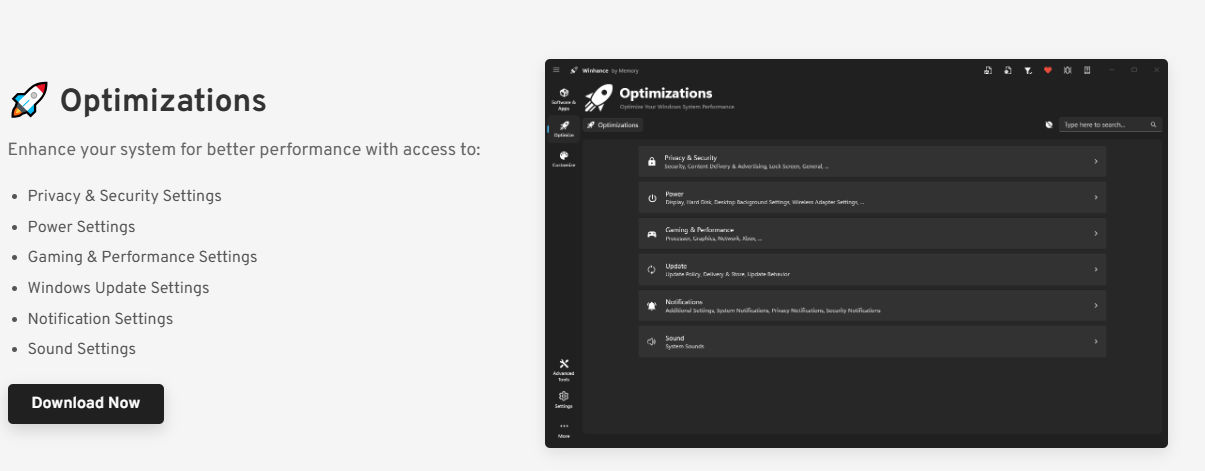Screen dimensions: 1205x471
Task: Click the padlock icon on Privacy & Security row
Action: [x=652, y=161]
